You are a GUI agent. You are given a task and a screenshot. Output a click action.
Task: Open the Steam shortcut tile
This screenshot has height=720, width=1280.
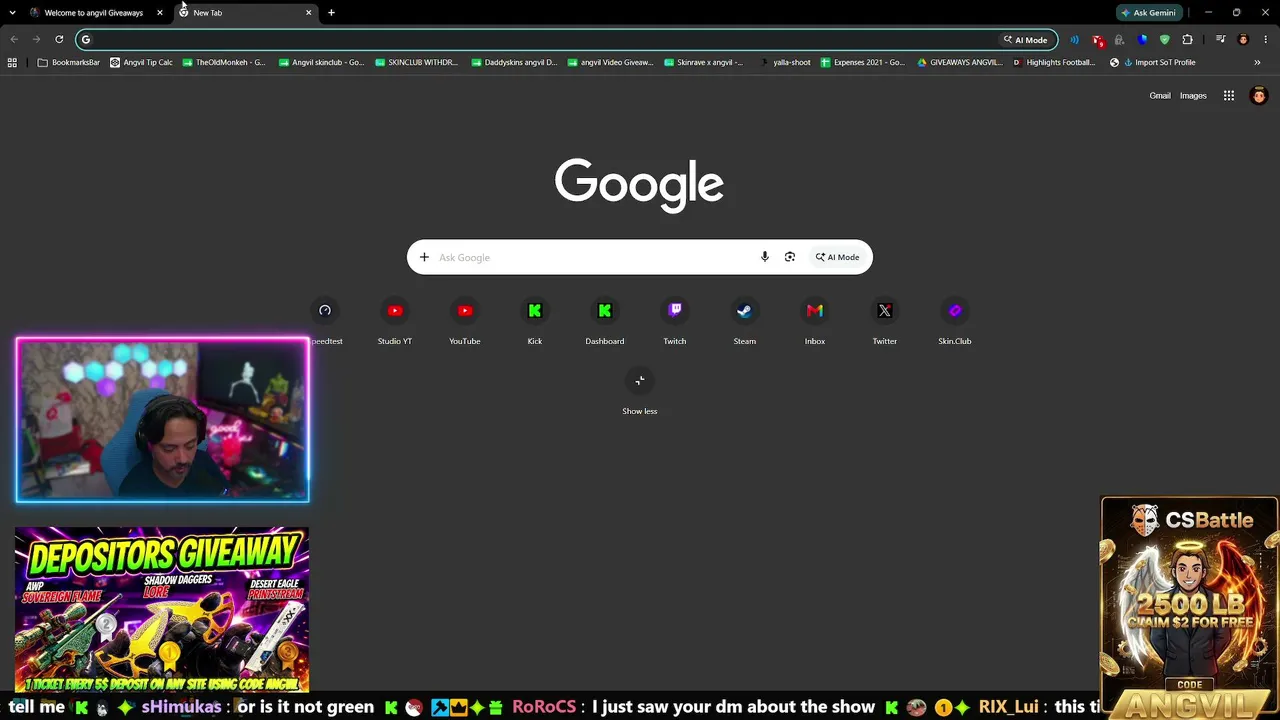(x=745, y=322)
